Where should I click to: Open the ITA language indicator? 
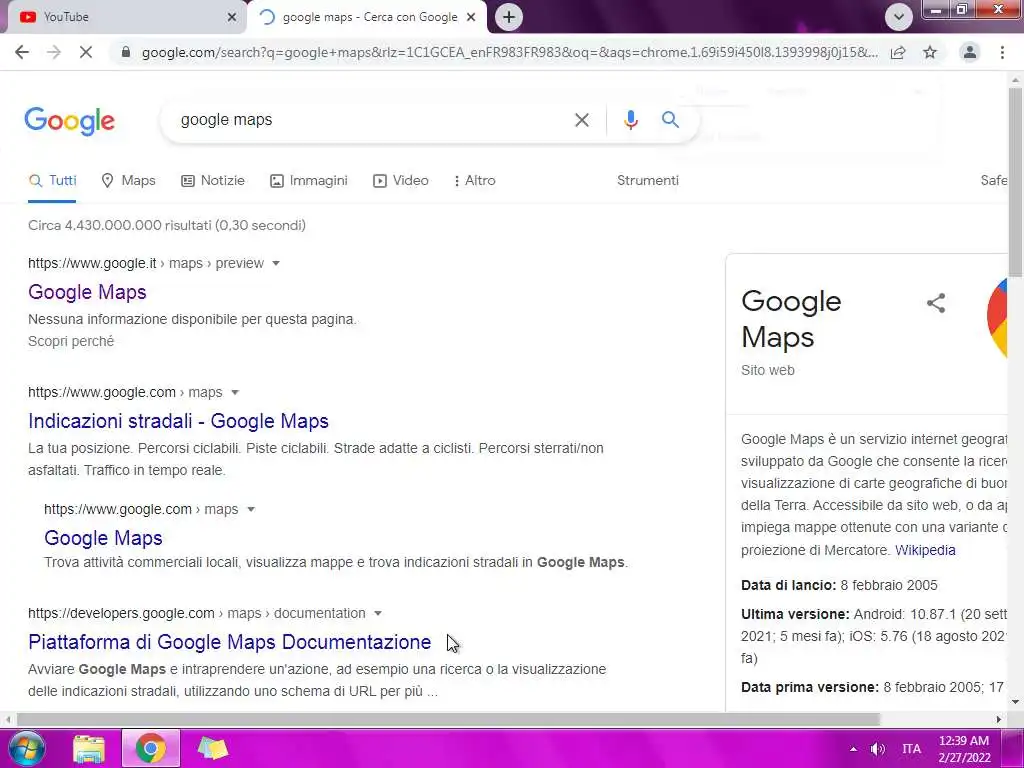click(912, 749)
